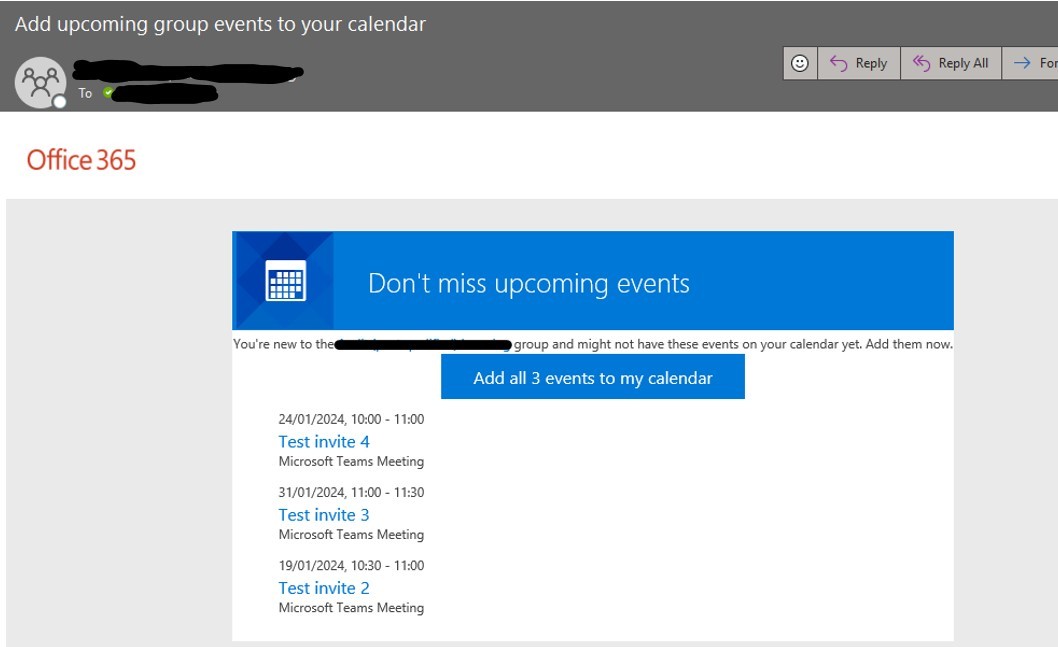Screen dimensions: 1058x647
Task: Click the 'To' recipient label
Action: tap(85, 93)
